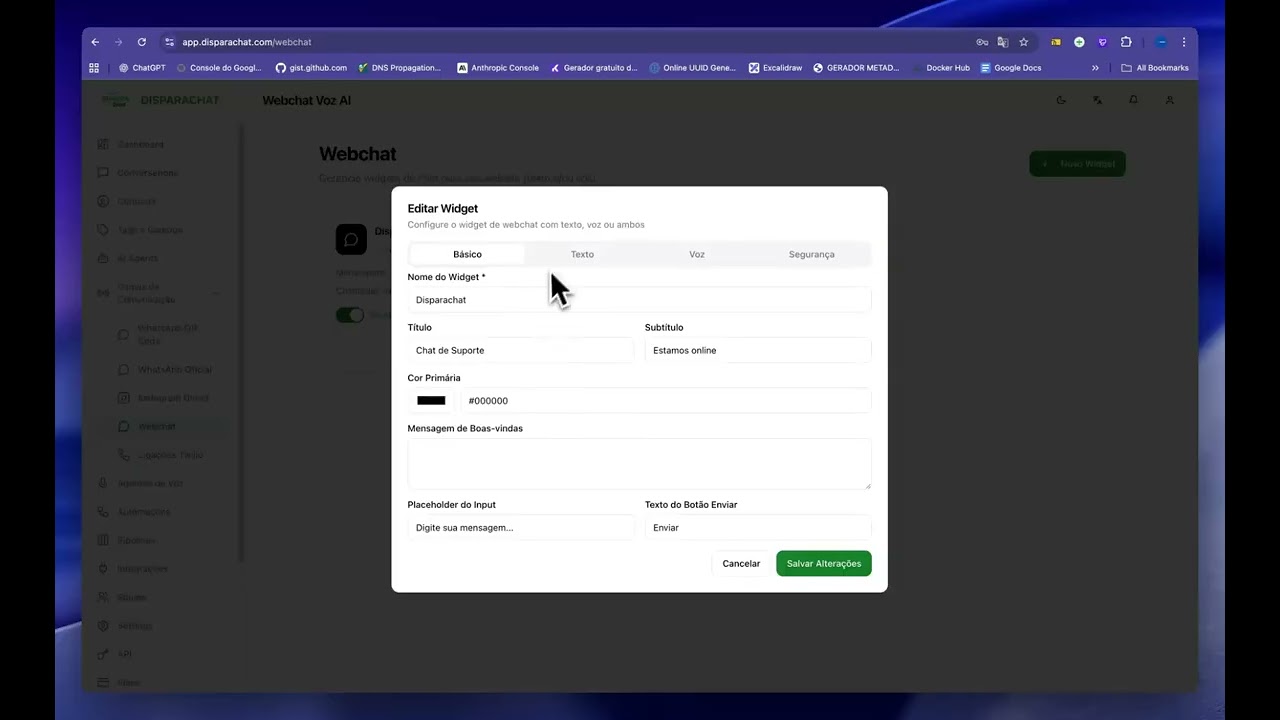The width and height of the screenshot is (1280, 720).
Task: Open the browser extensions puzzle icon
Action: pos(1126,42)
